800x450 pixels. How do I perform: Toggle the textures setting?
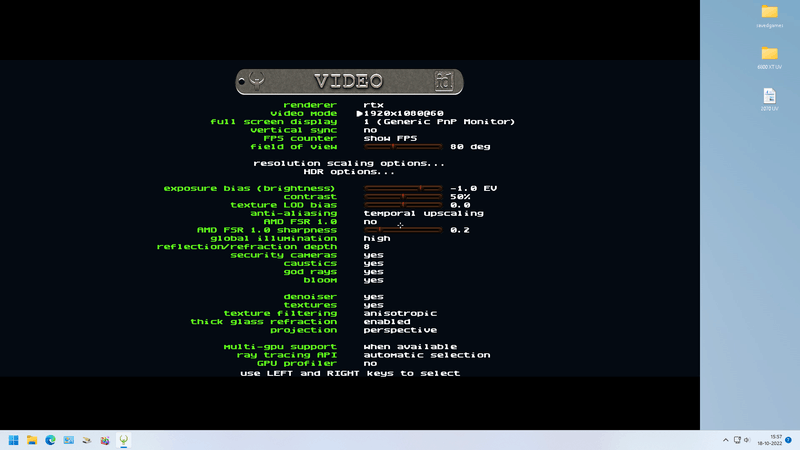373,305
